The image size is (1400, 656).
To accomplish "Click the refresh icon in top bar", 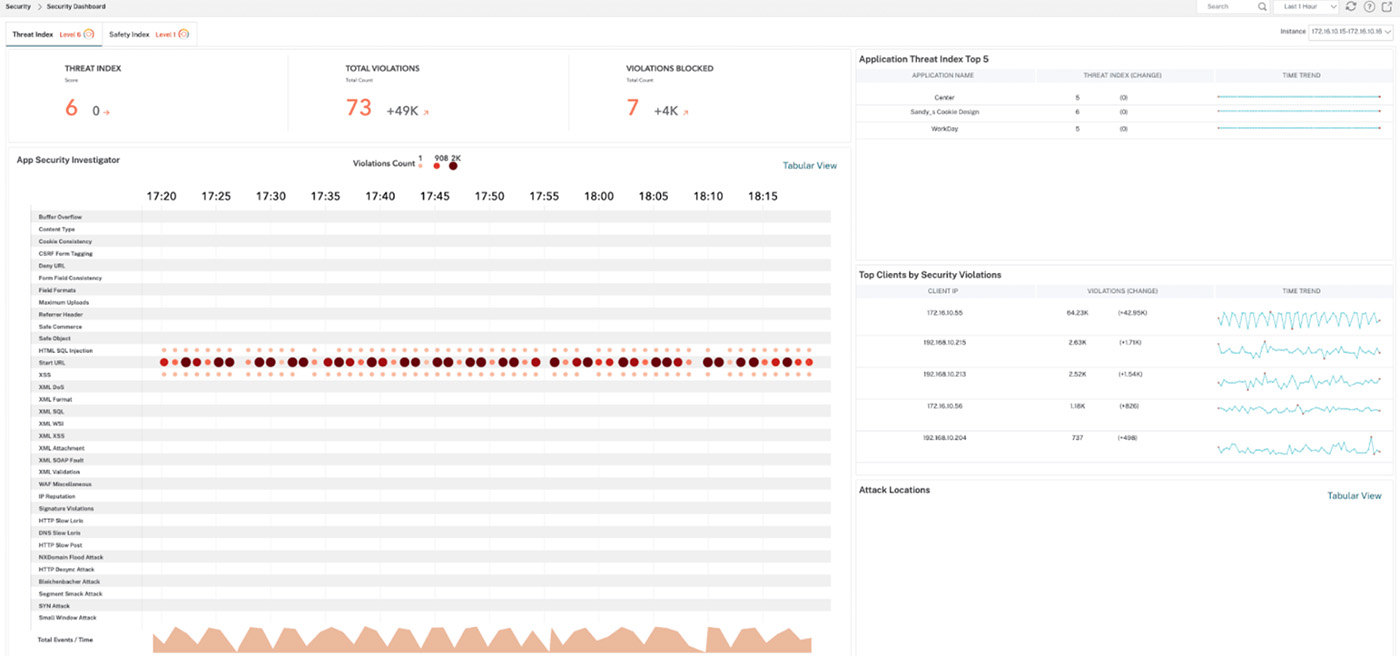I will [1351, 6].
